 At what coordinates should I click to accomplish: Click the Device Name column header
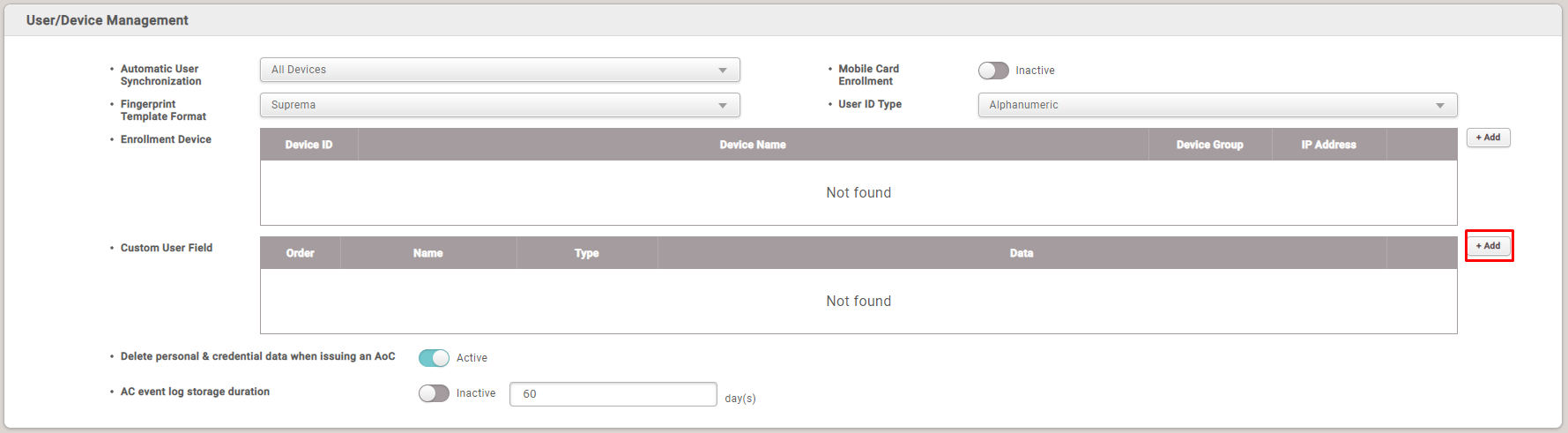pyautogui.click(x=752, y=145)
